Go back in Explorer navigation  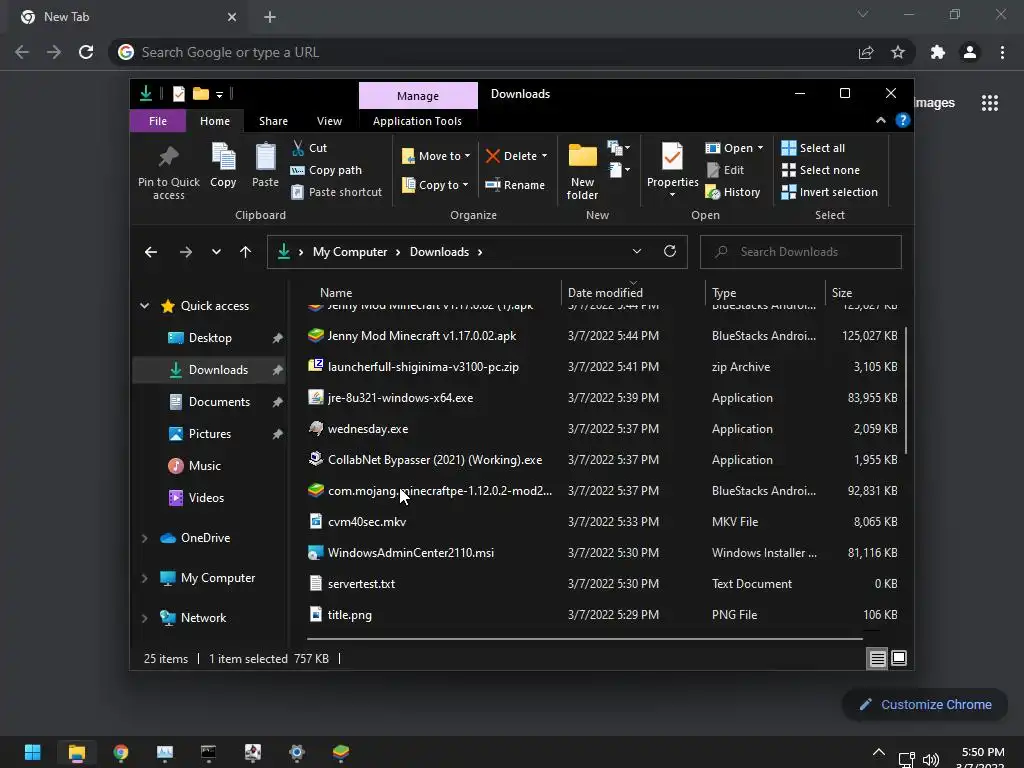point(151,251)
